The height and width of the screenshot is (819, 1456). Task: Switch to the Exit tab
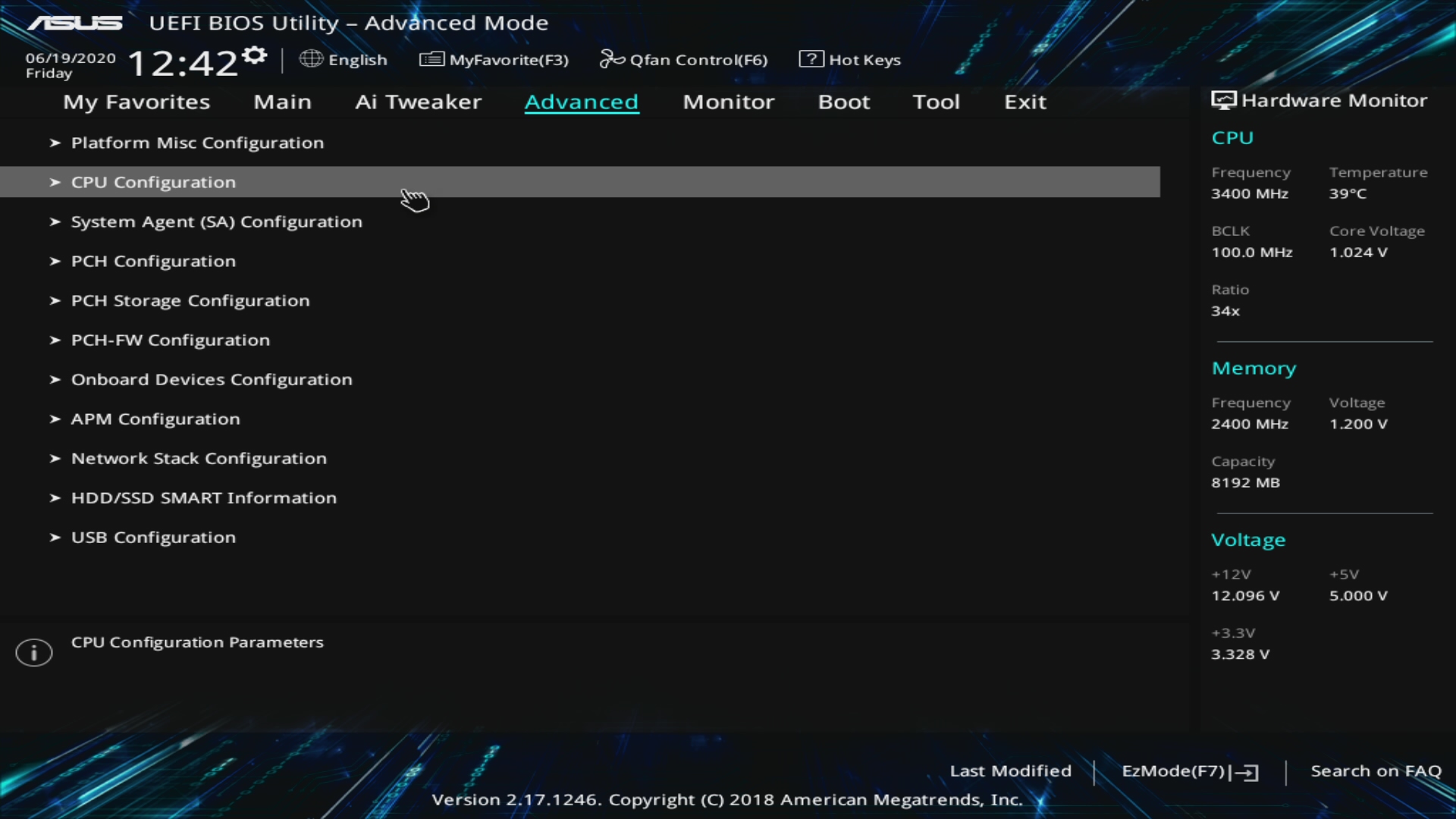point(1025,102)
